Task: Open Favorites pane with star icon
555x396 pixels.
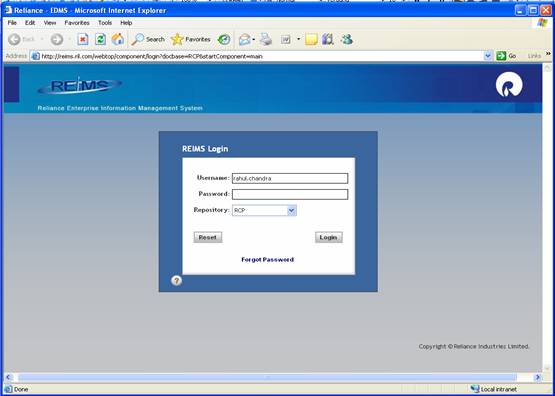Action: click(190, 39)
